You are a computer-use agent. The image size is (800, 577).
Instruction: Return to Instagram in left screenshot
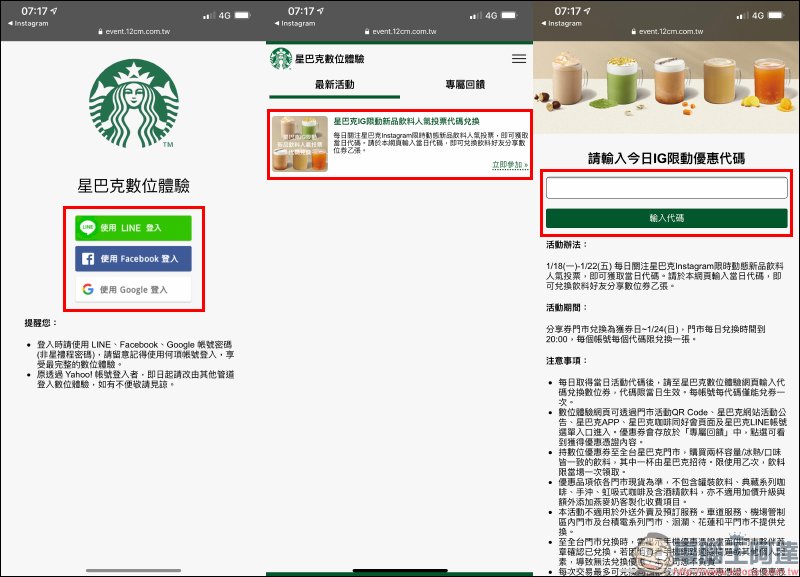[28, 23]
